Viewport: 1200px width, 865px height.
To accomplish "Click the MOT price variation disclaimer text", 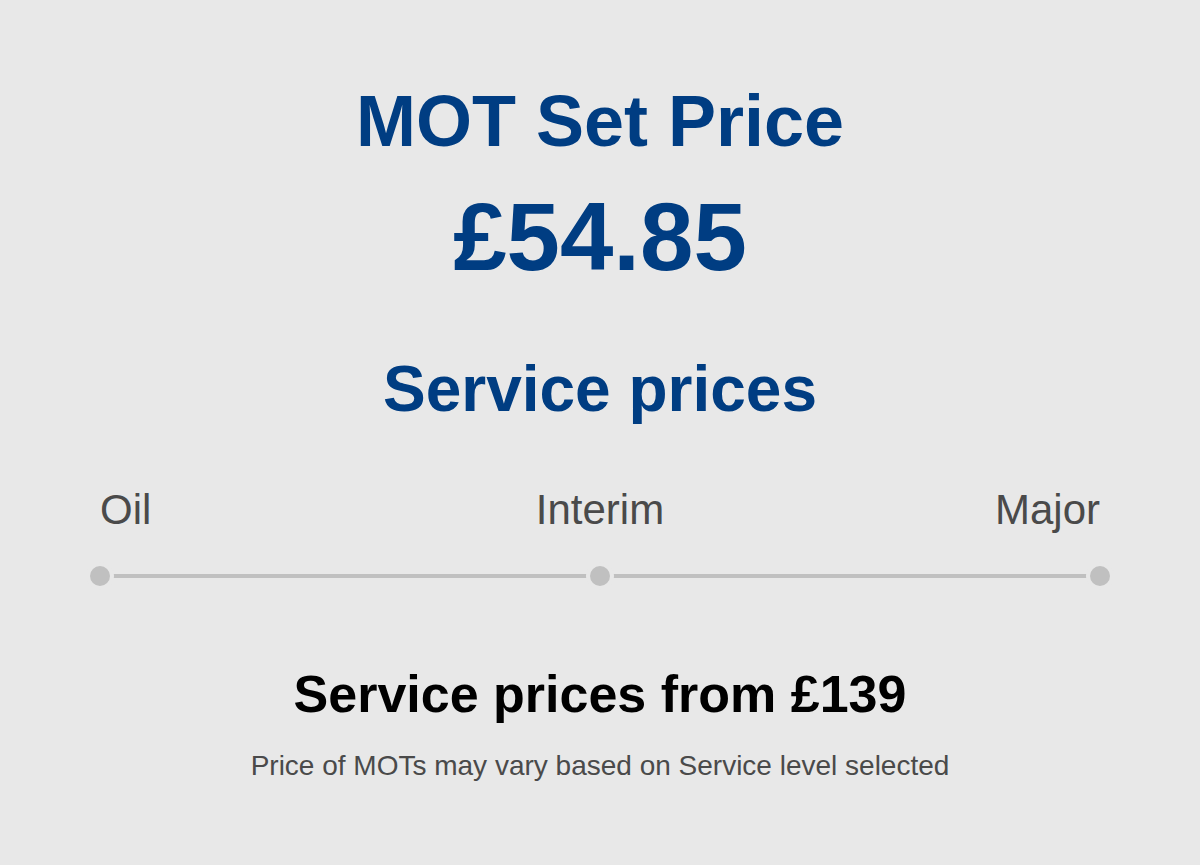I will coord(600,765).
